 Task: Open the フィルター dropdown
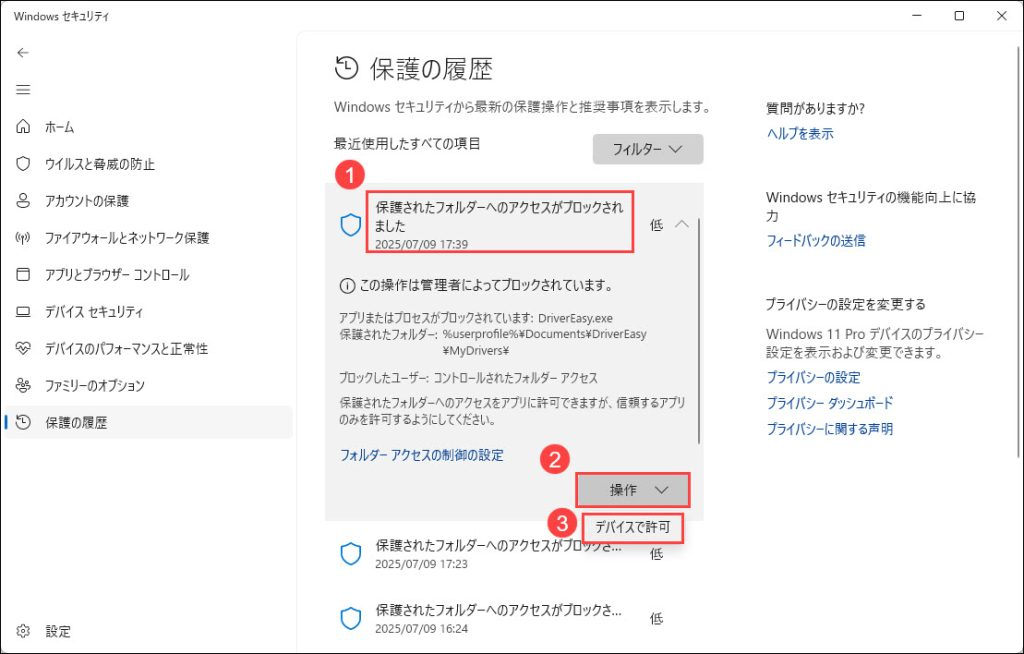(648, 149)
